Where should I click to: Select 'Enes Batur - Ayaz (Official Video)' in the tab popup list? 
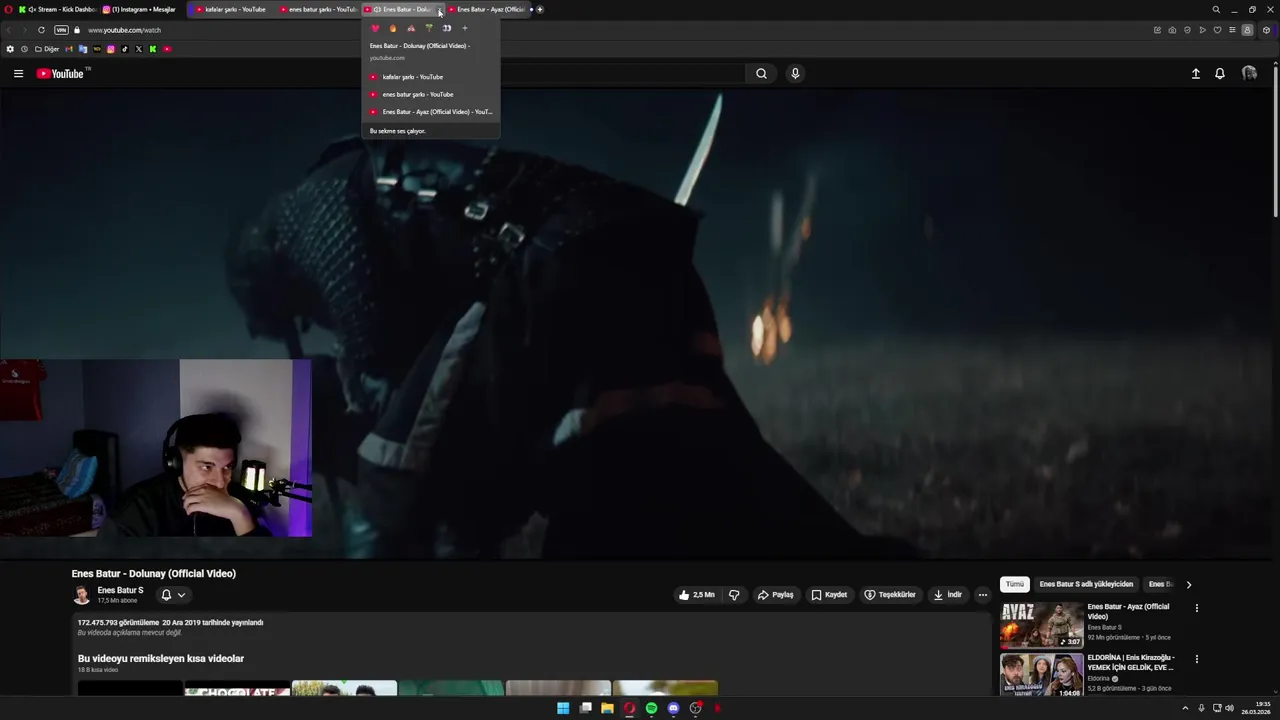coord(430,112)
